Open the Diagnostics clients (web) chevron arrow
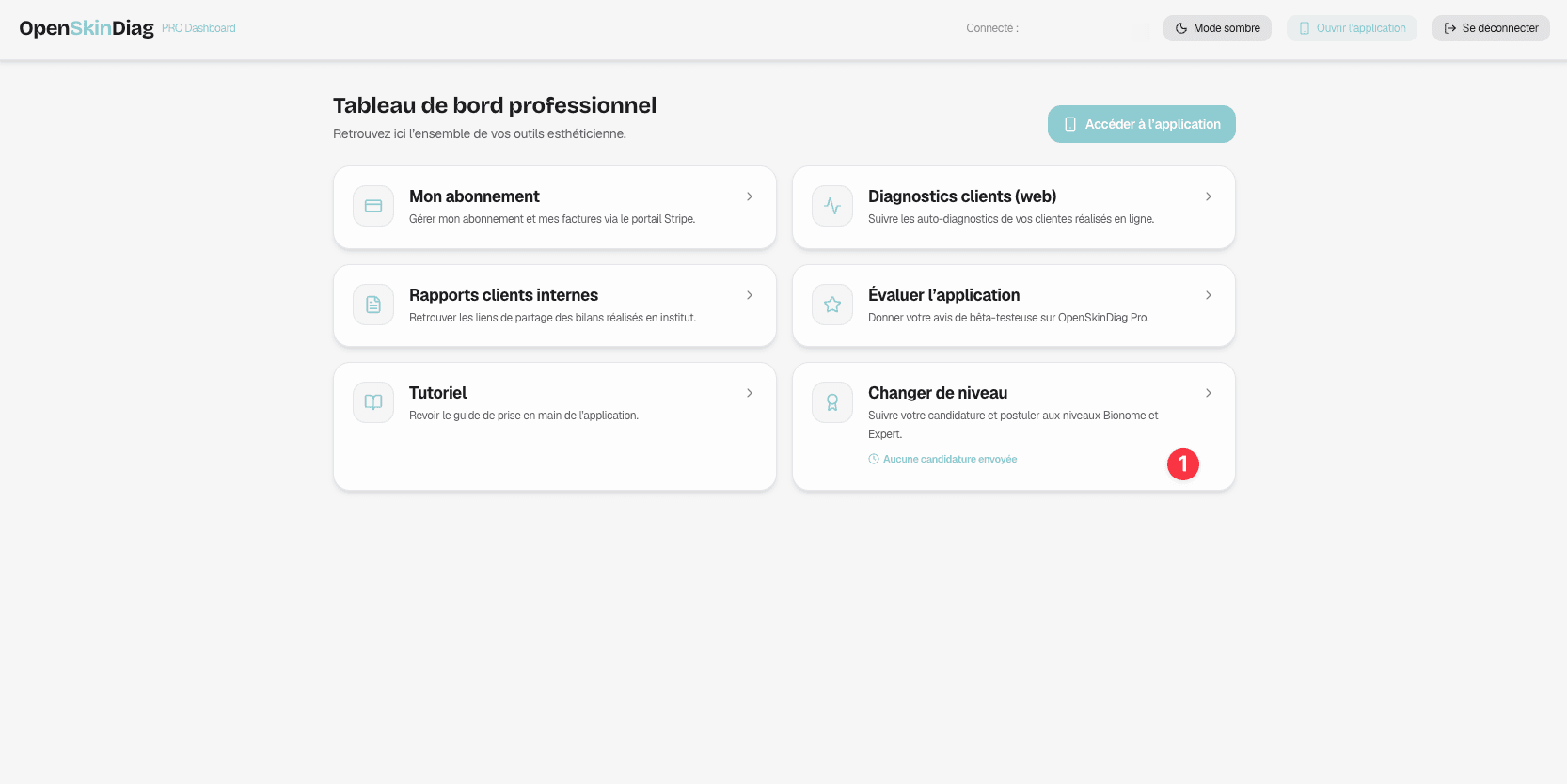Image resolution: width=1567 pixels, height=784 pixels. tap(1209, 196)
